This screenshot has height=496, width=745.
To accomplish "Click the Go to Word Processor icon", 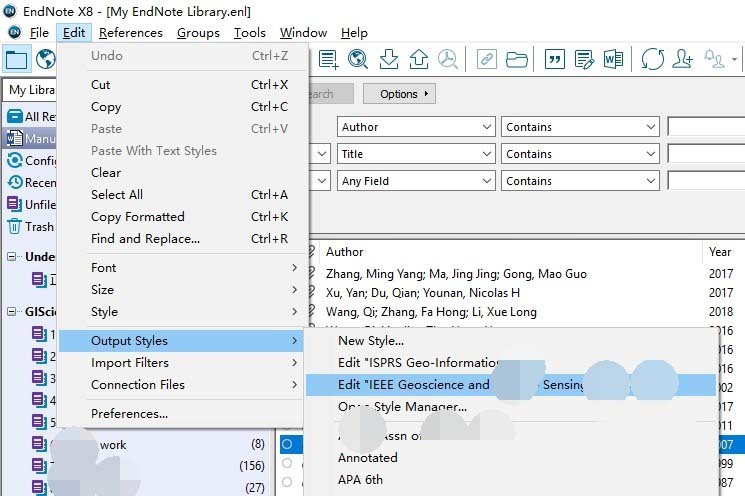I will click(612, 59).
